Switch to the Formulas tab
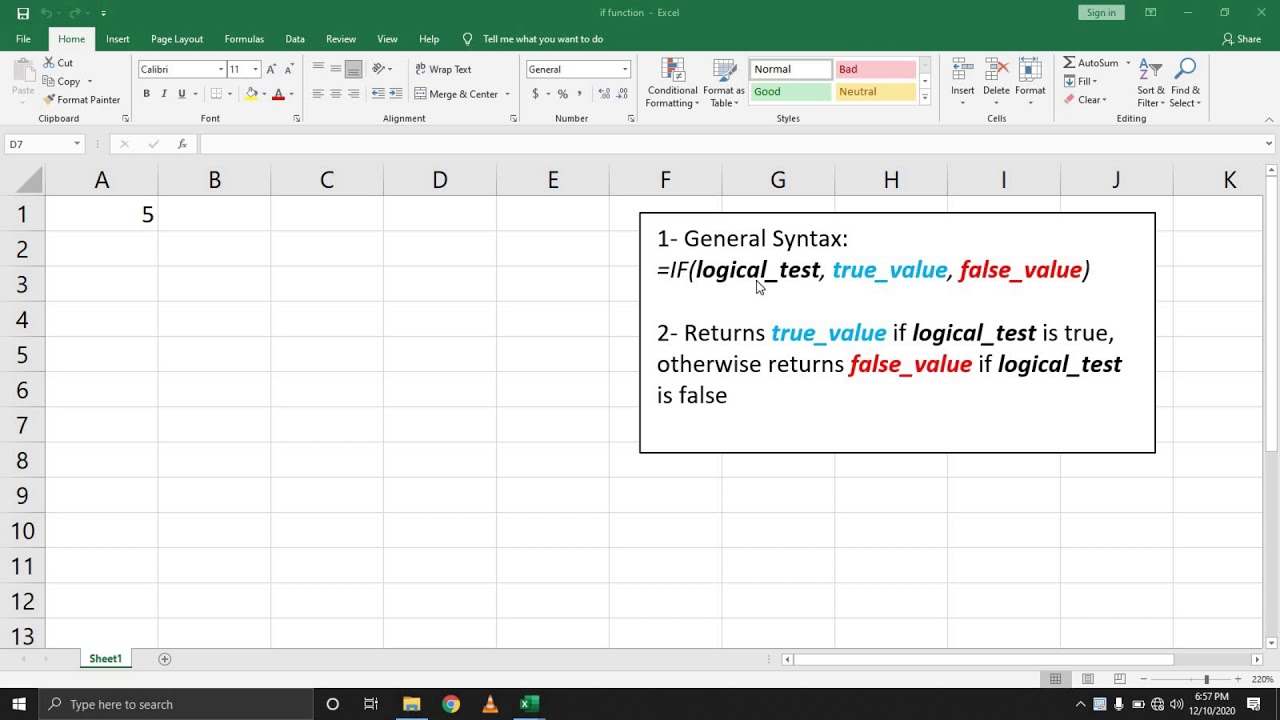 pyautogui.click(x=244, y=39)
